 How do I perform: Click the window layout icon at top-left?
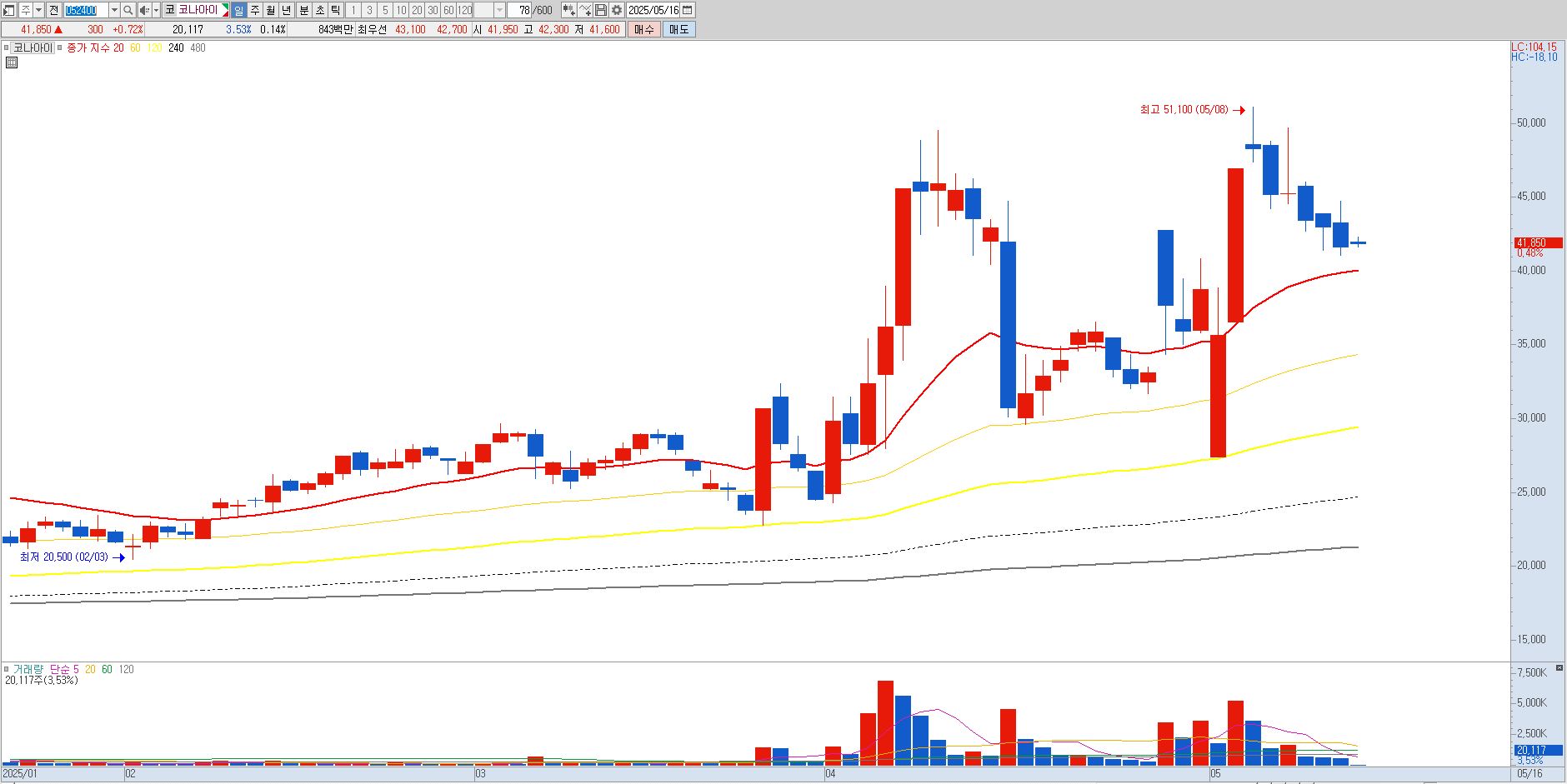(x=8, y=10)
